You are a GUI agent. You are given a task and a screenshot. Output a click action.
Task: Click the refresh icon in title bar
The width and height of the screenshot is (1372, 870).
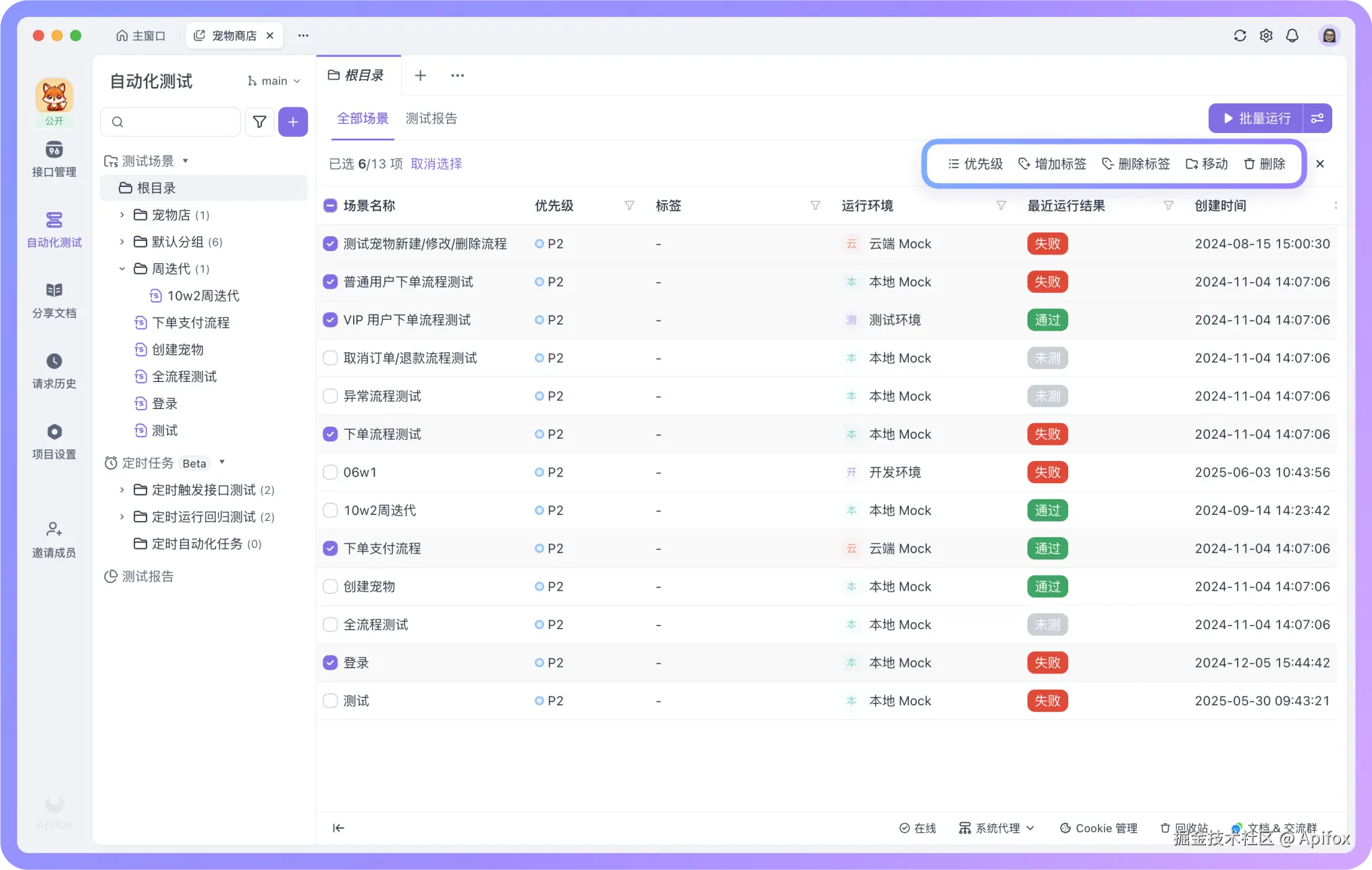click(x=1240, y=36)
